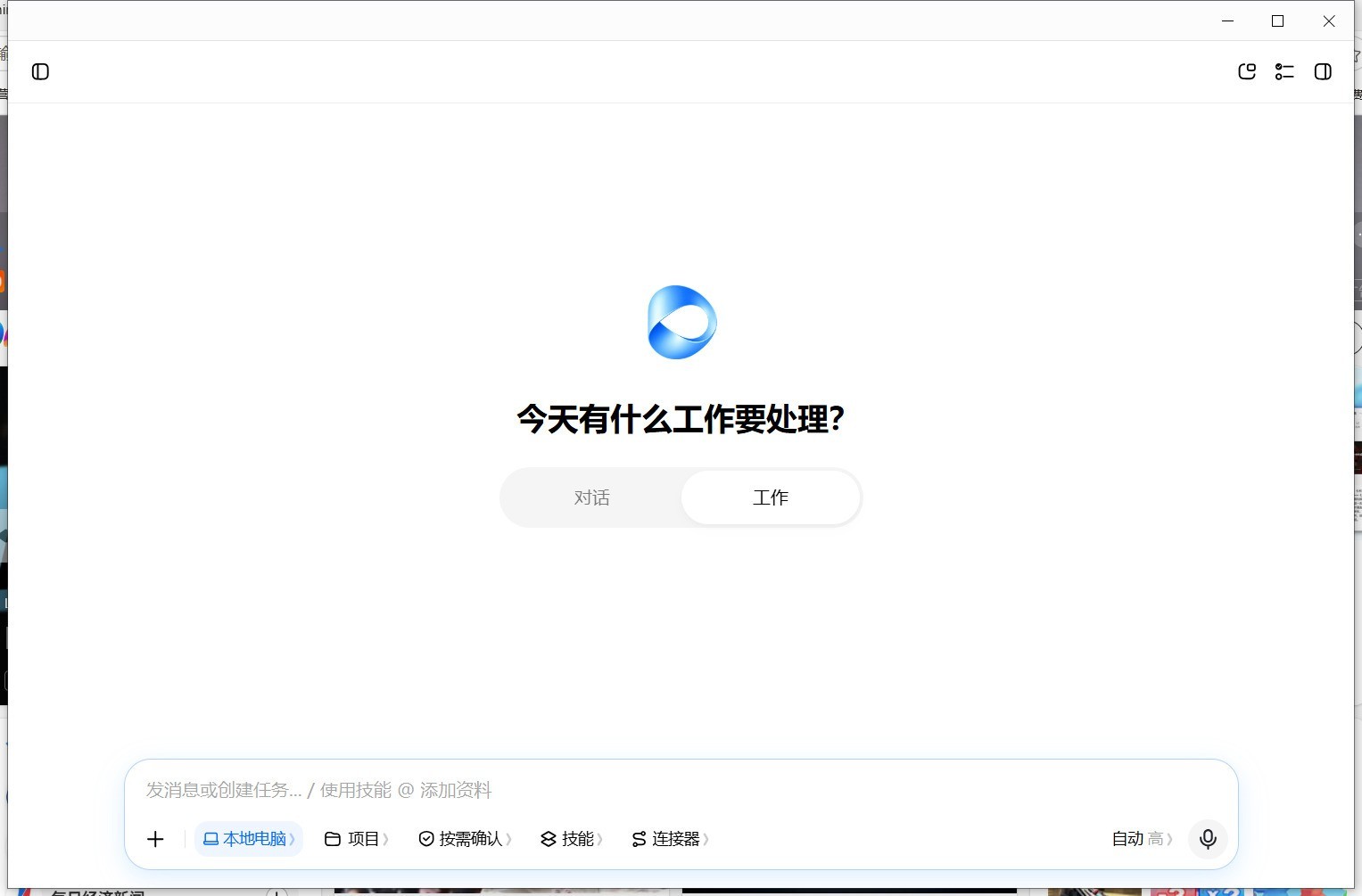Viewport: 1362px width, 896px height.
Task: Minimize the application window
Action: 1227,21
